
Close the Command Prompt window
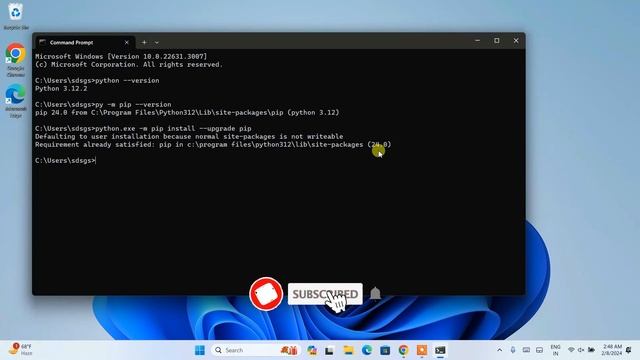point(516,41)
